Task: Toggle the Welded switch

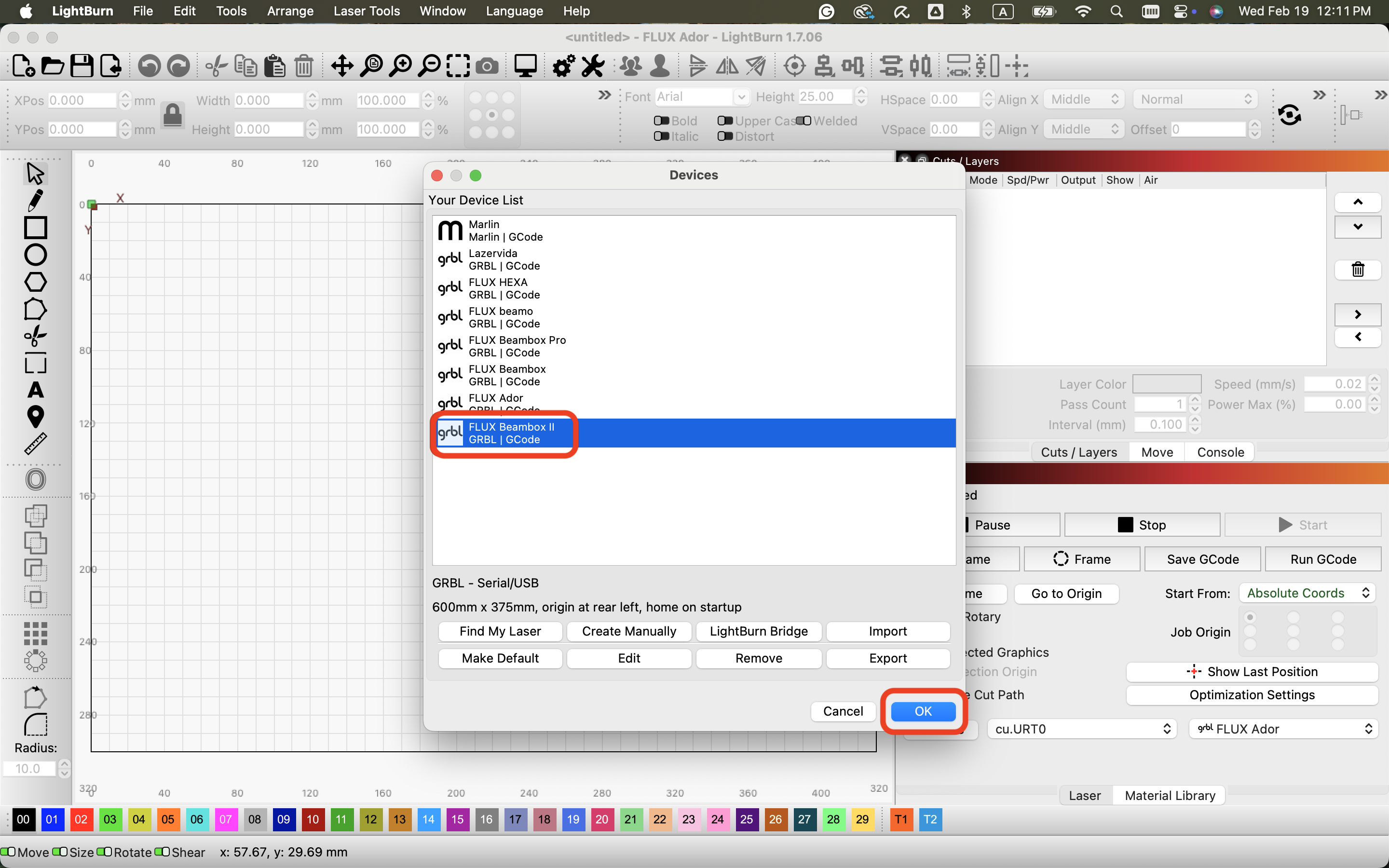Action: point(803,121)
